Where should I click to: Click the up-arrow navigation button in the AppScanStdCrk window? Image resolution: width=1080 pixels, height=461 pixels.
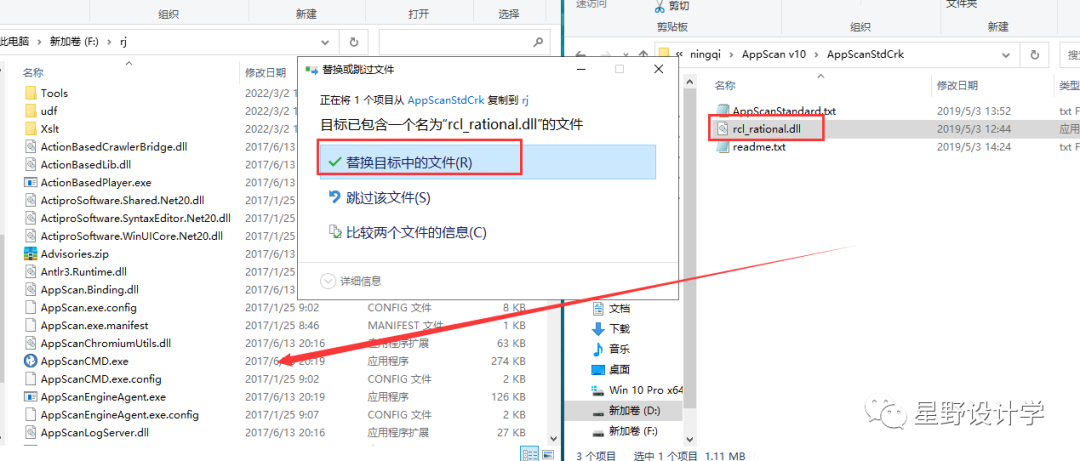643,54
